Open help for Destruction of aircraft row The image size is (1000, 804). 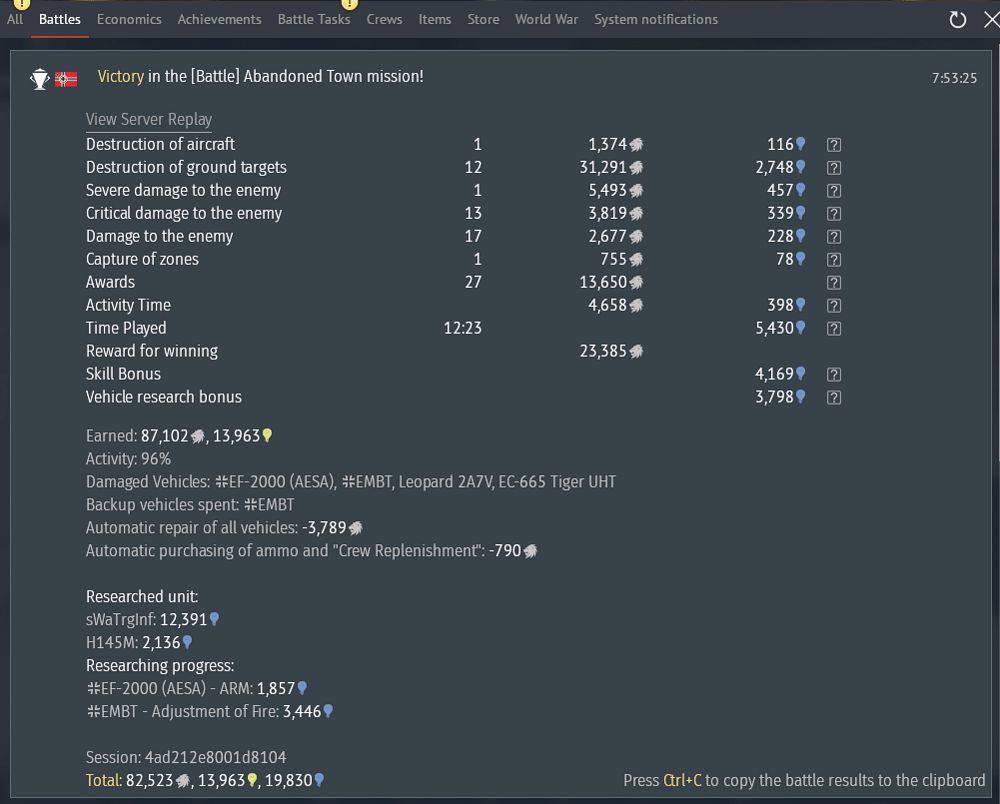click(x=834, y=145)
